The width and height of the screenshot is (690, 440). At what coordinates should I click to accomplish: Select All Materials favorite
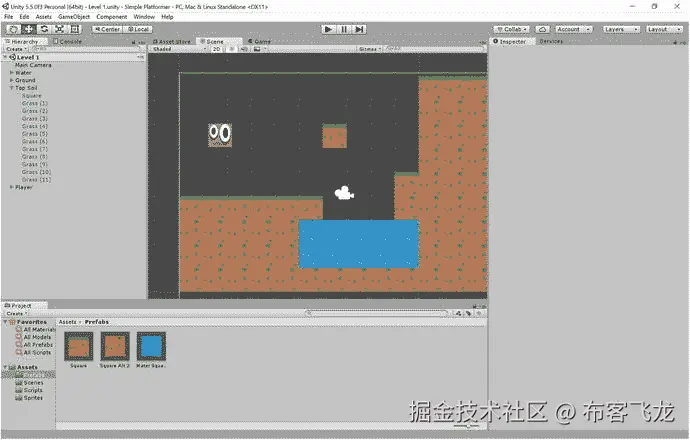(x=37, y=330)
